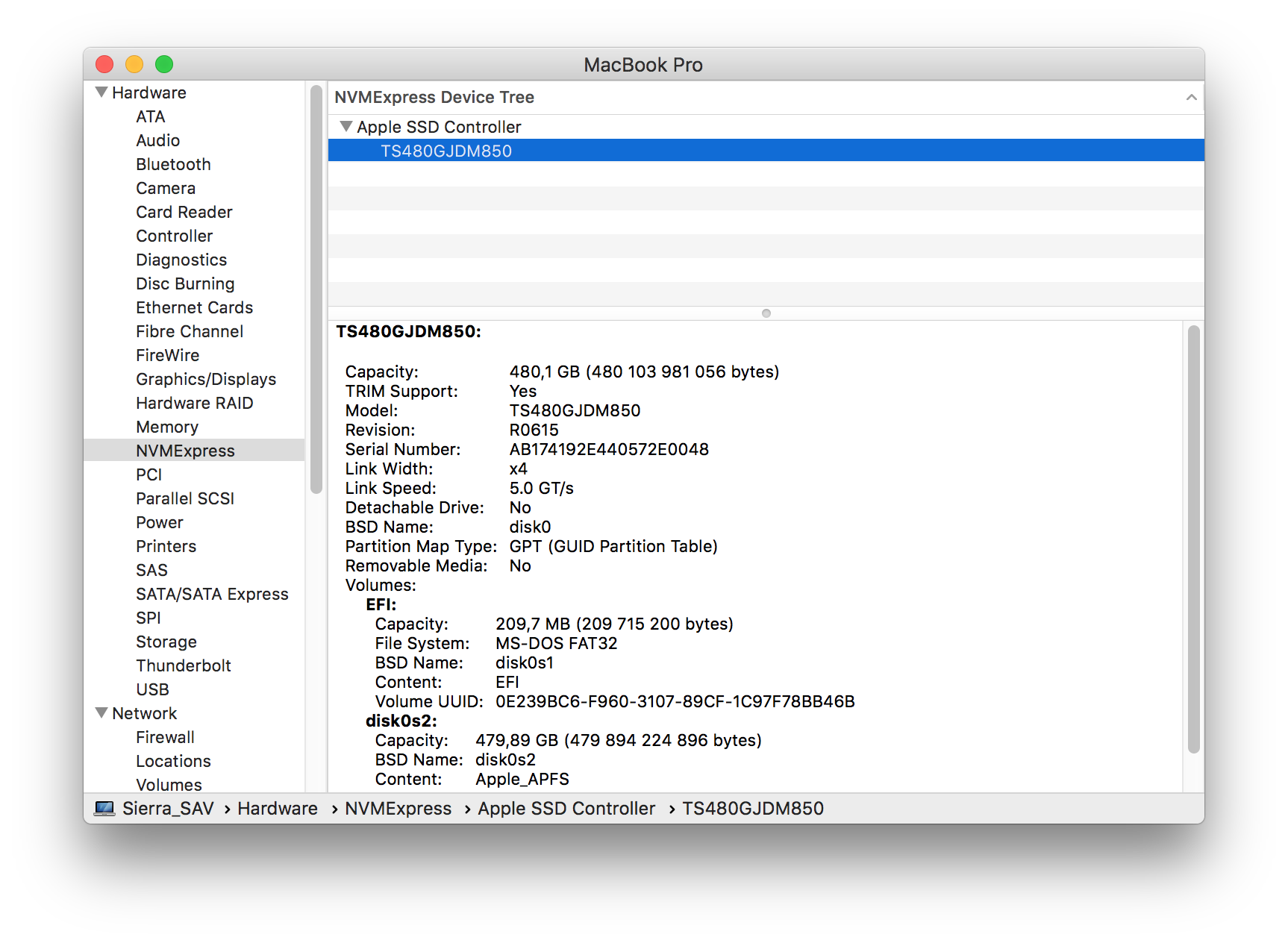The height and width of the screenshot is (943, 1288).
Task: Click the bold EFI: volume heading
Action: coord(381,605)
